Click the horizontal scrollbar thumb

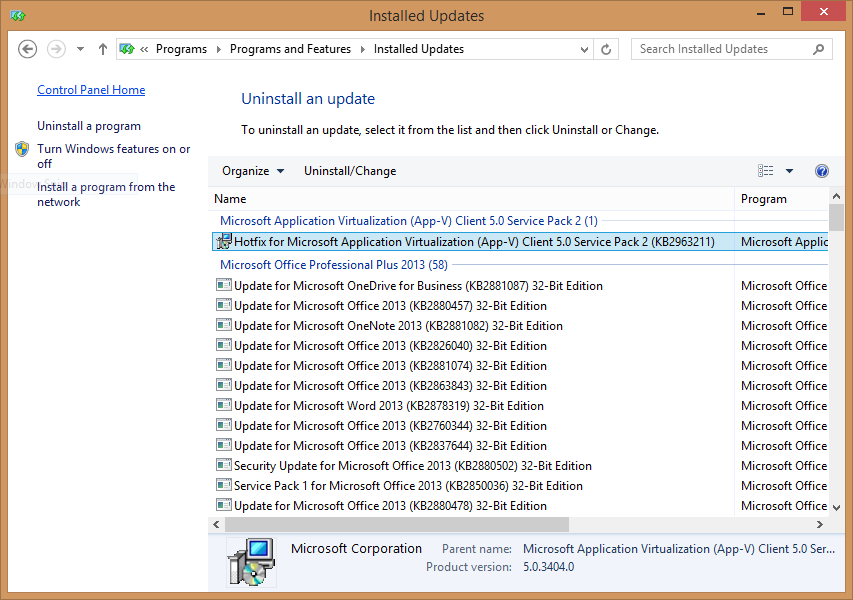(x=397, y=524)
